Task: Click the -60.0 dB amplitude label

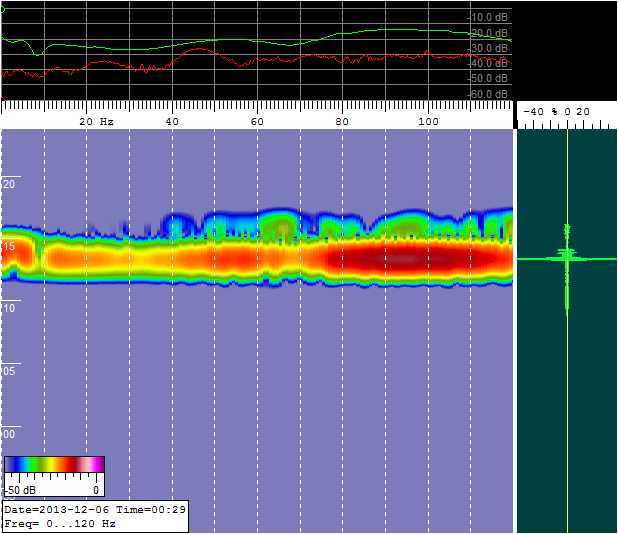Action: click(x=488, y=94)
